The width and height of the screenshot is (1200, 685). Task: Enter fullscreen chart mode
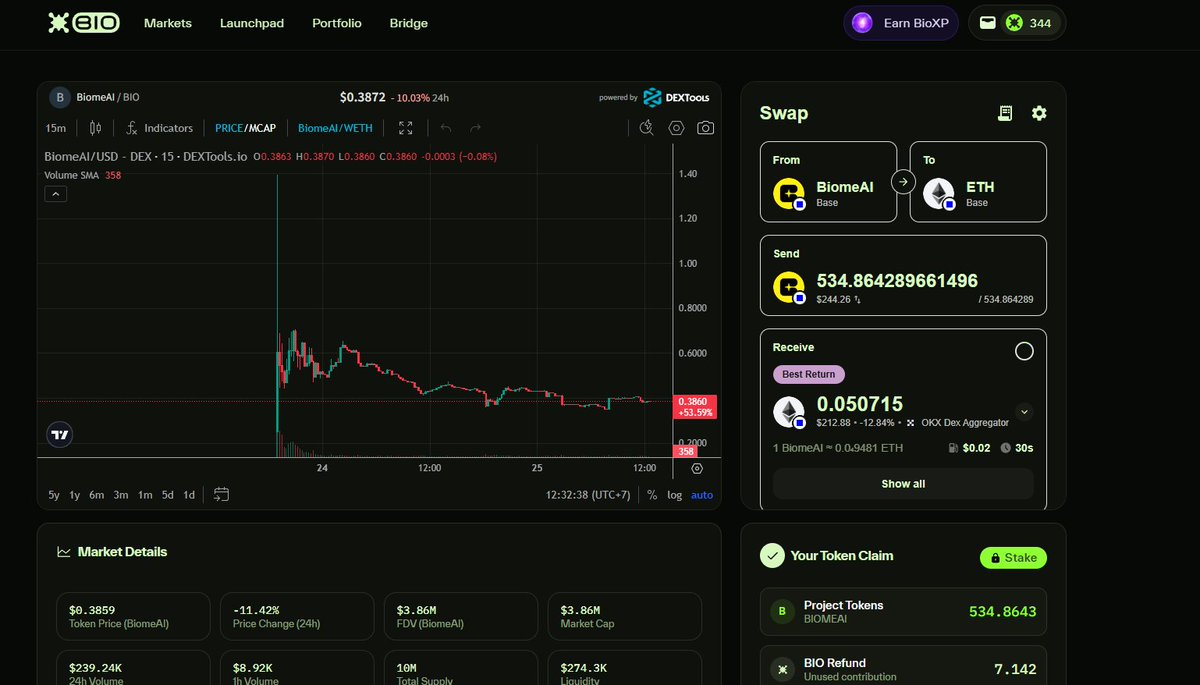[406, 128]
